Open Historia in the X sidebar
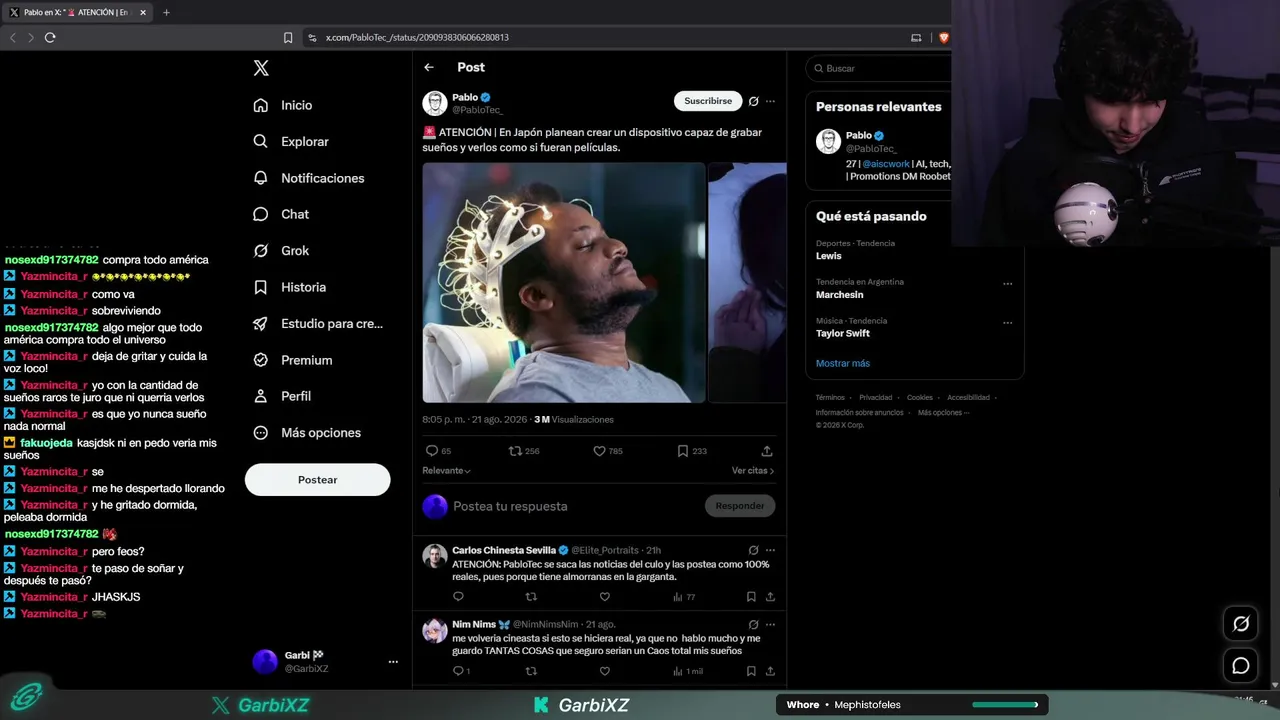This screenshot has width=1280, height=720. pyautogui.click(x=290, y=287)
